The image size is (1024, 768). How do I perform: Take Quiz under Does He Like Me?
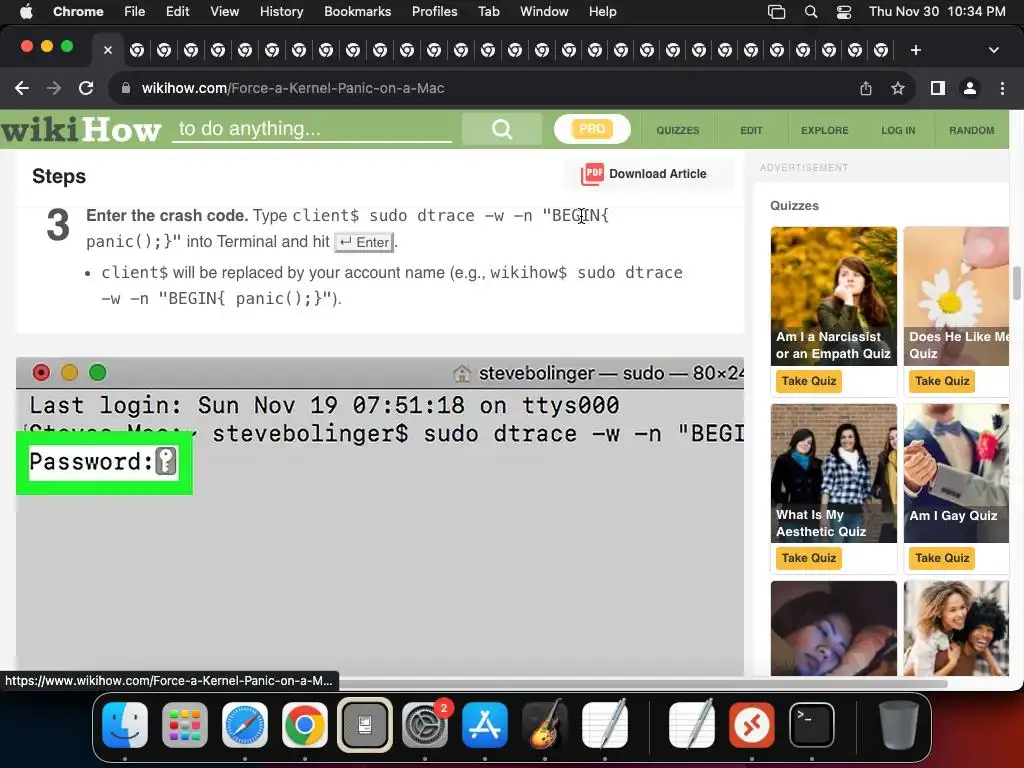[942, 381]
